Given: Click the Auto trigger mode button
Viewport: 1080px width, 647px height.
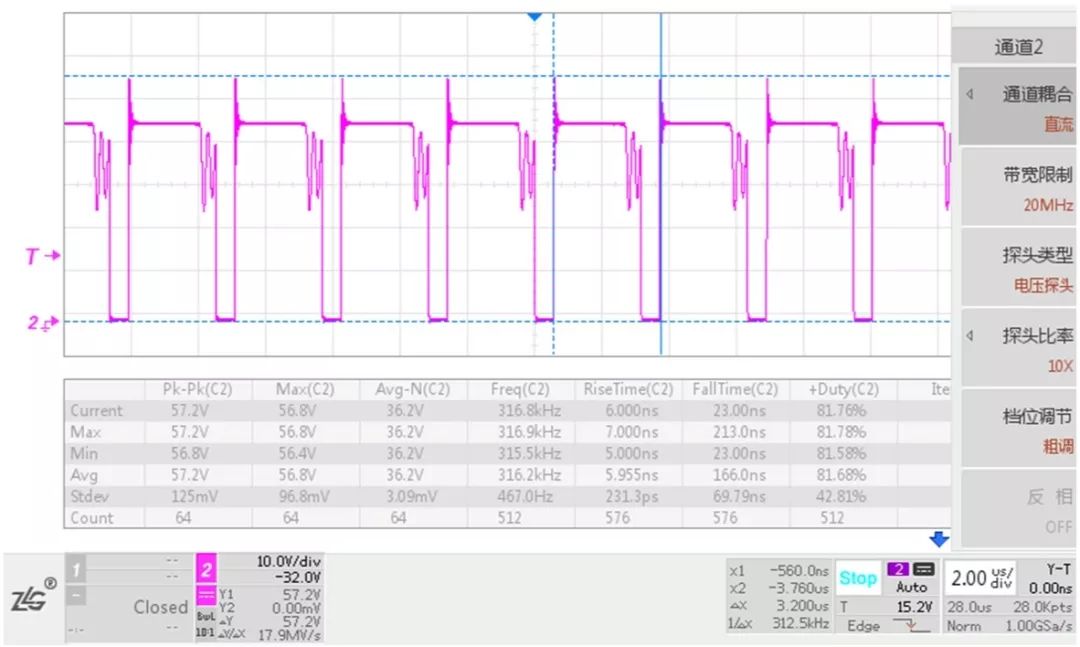Looking at the screenshot, I should coord(910,588).
